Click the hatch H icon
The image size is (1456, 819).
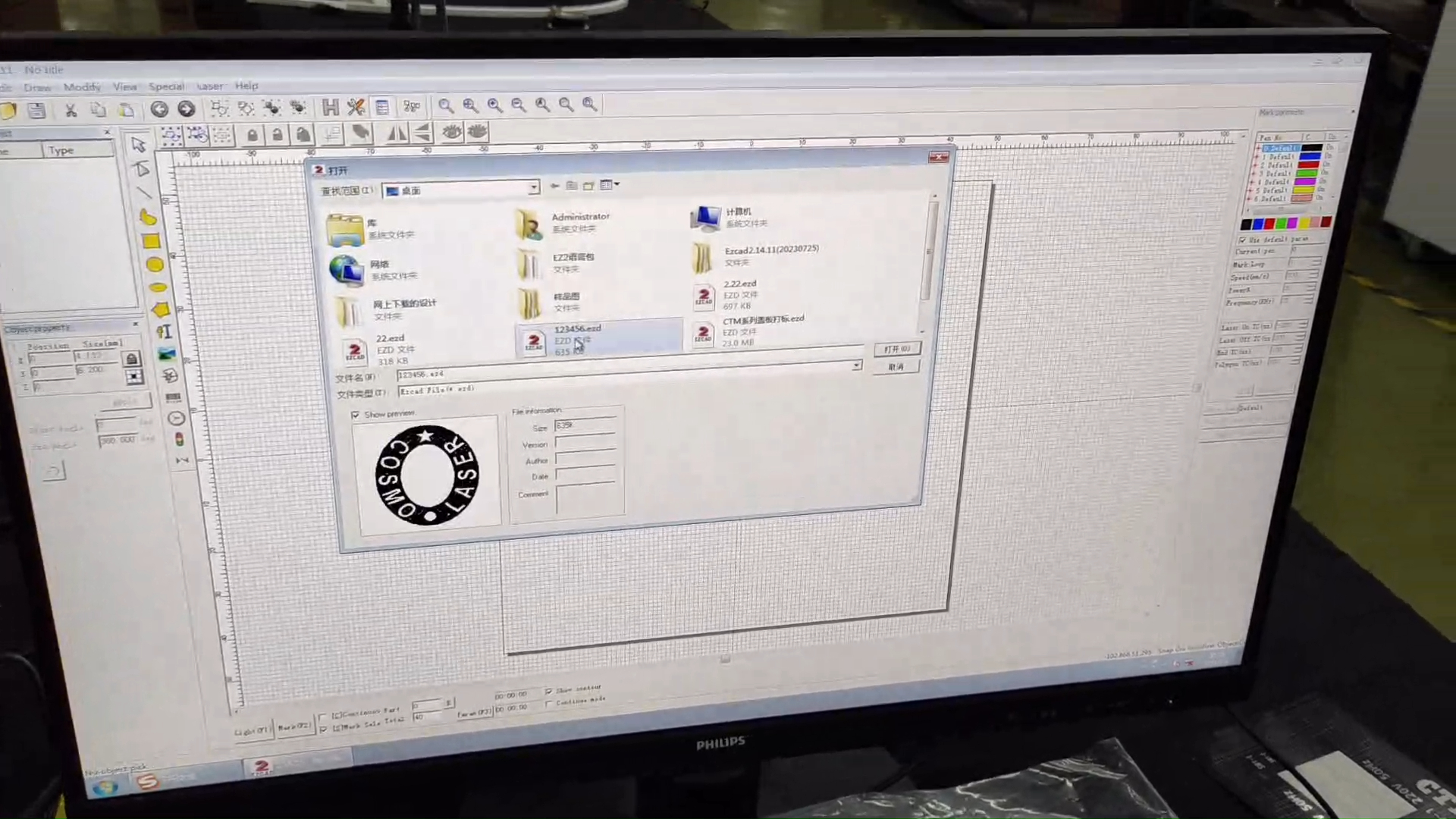tap(330, 108)
